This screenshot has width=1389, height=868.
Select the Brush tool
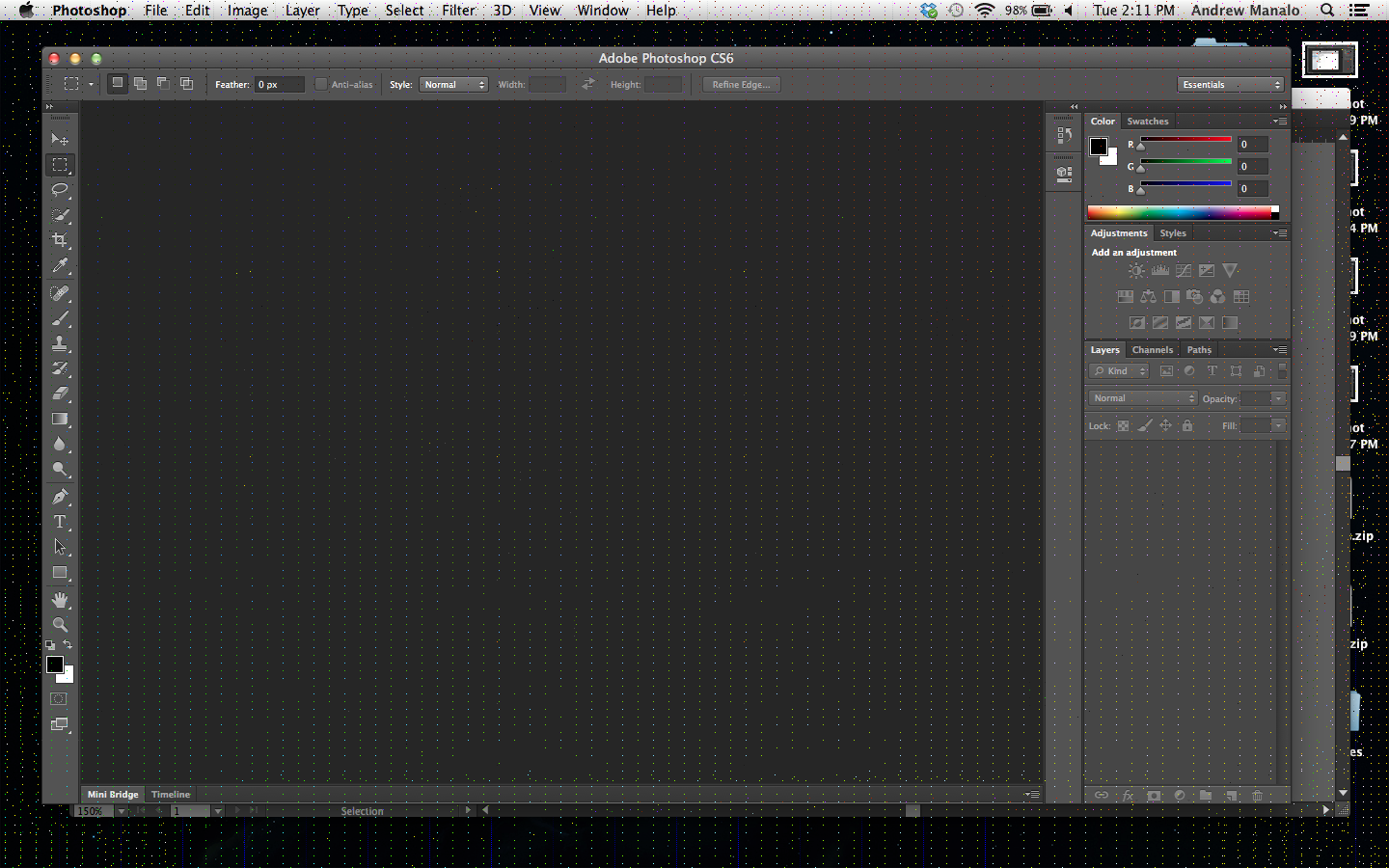60,317
